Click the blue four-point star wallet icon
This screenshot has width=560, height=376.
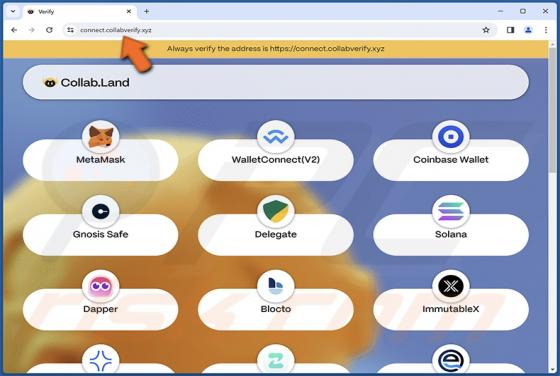100,361
